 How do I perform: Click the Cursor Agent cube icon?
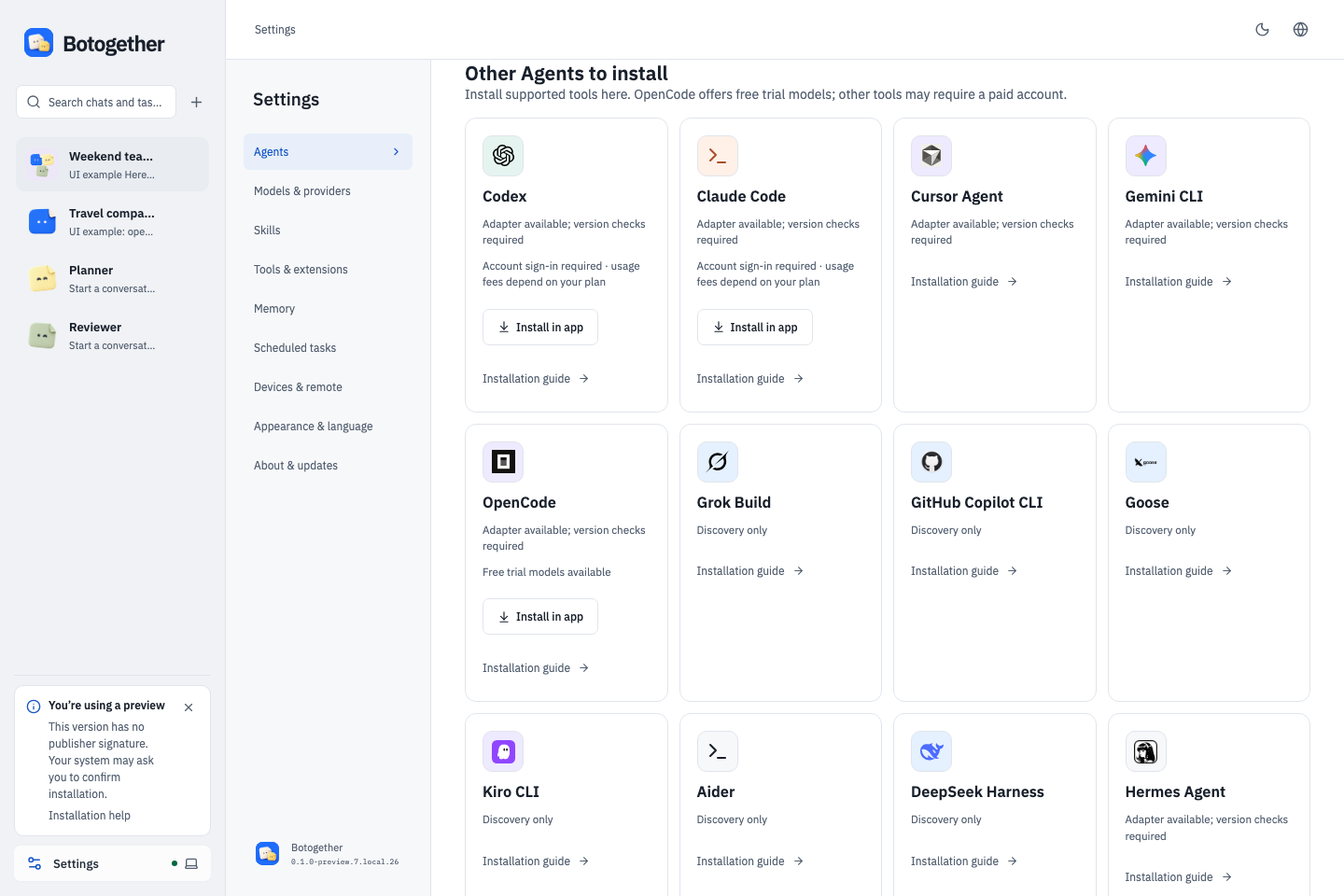[931, 156]
